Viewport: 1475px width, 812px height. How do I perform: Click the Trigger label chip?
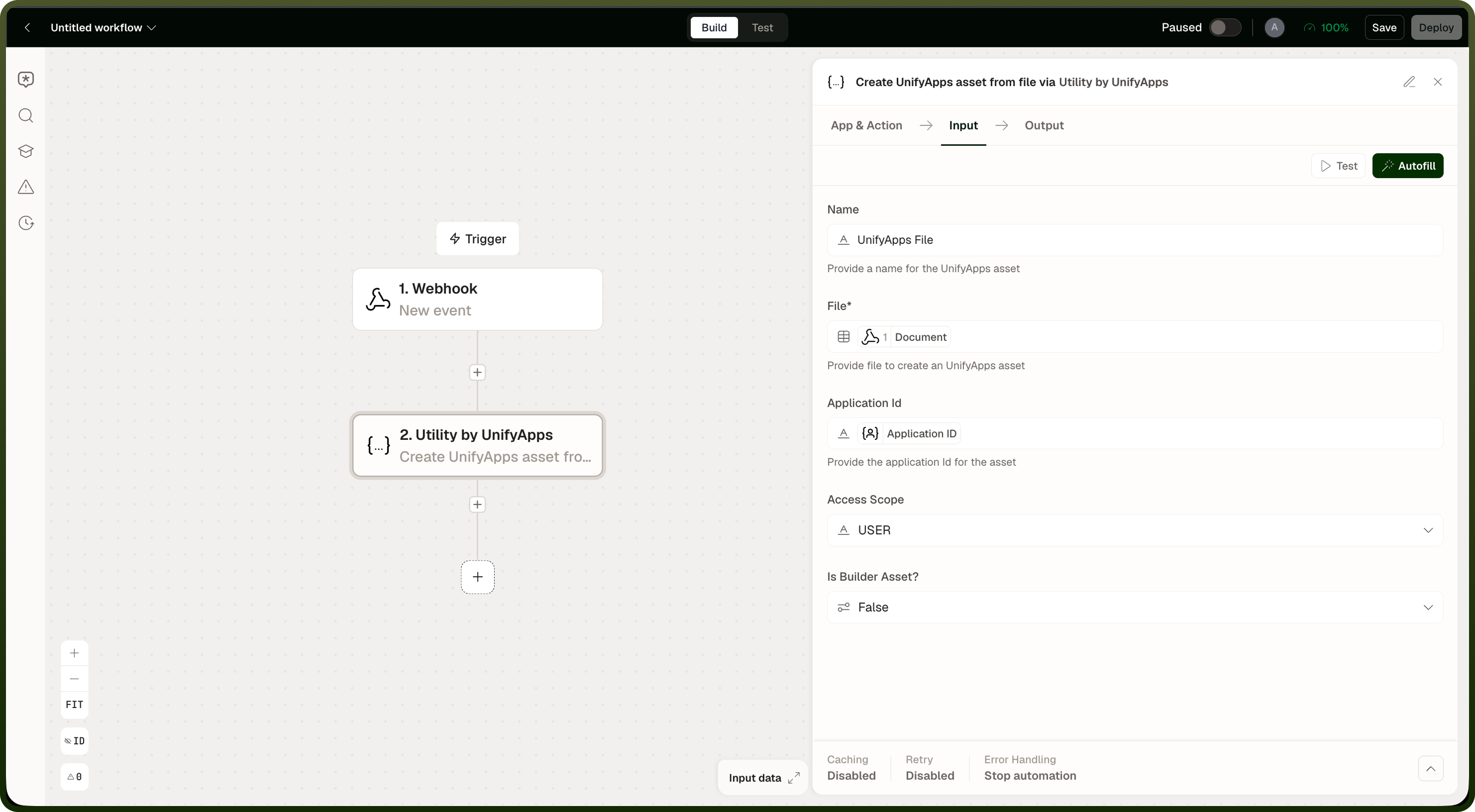(x=477, y=239)
